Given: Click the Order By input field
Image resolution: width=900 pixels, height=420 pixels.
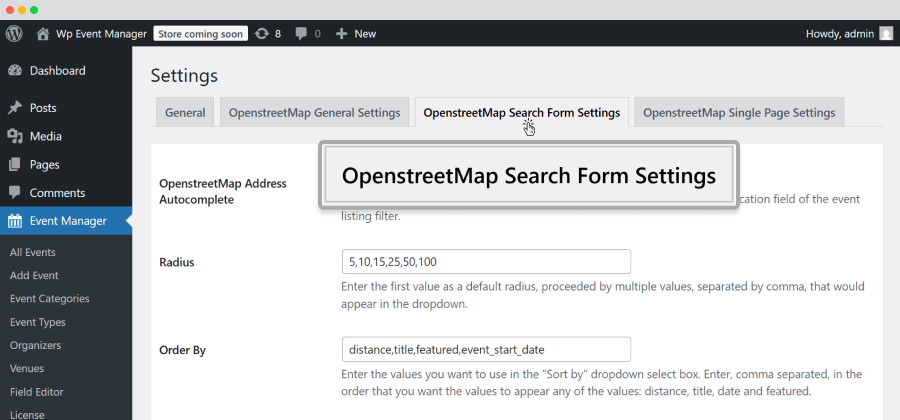Looking at the screenshot, I should click(486, 349).
